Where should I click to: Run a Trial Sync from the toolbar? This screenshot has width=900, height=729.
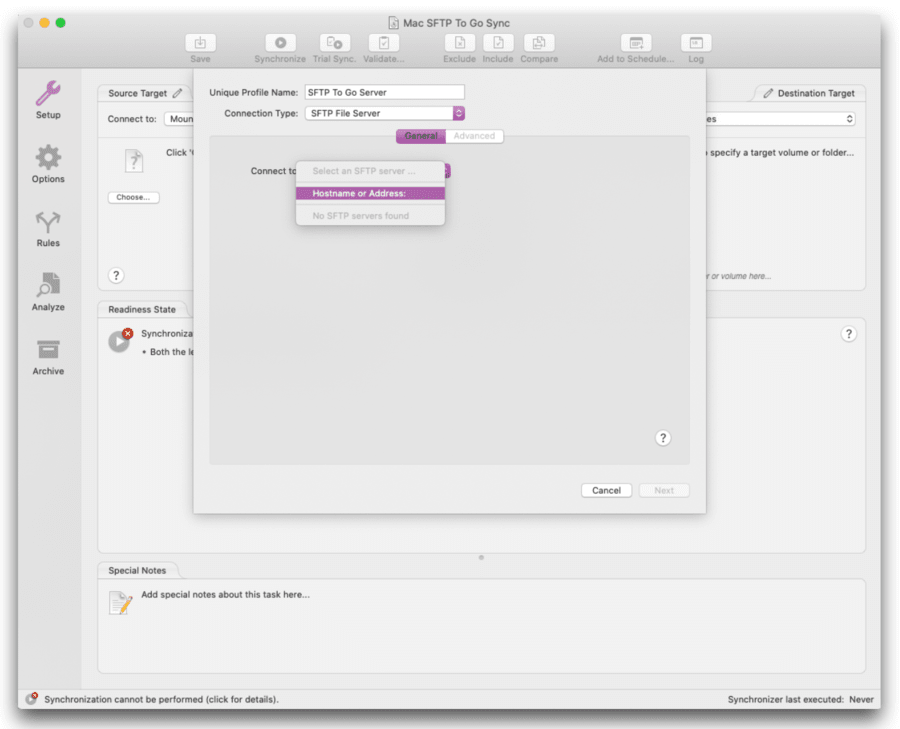[332, 44]
